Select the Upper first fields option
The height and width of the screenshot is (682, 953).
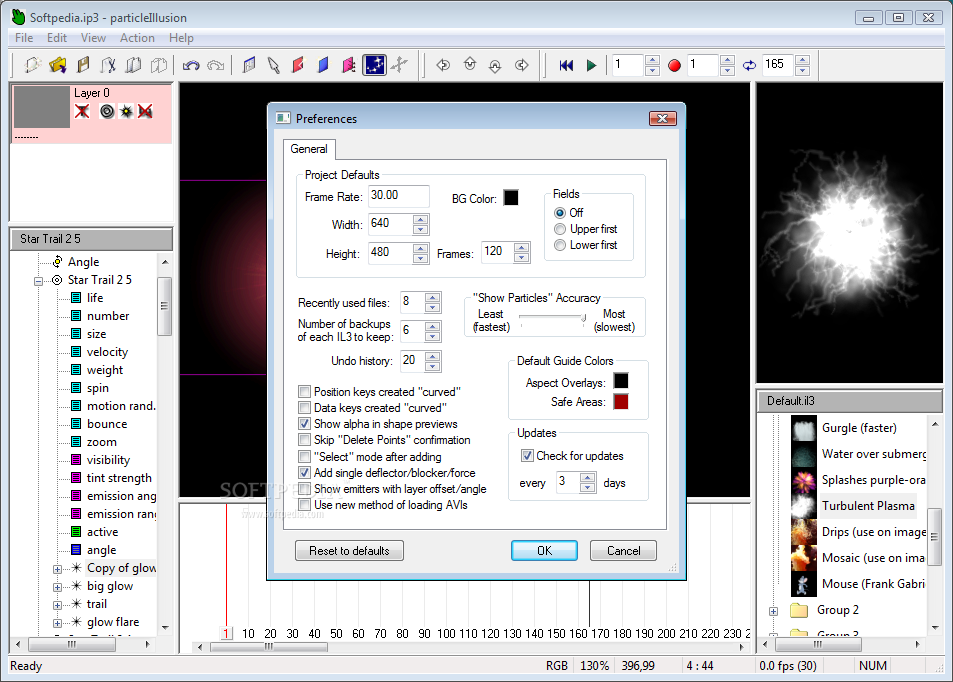click(x=561, y=229)
